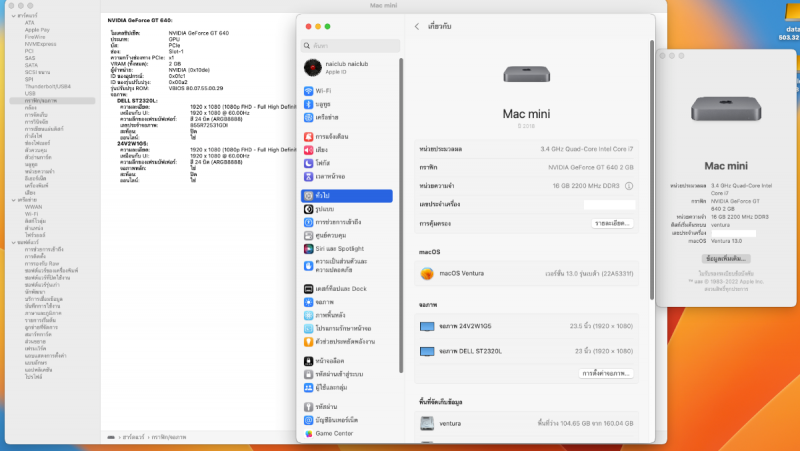Screen dimensions: 800x451
Task: Select the Network globe icon in sidebar
Action: tap(308, 117)
